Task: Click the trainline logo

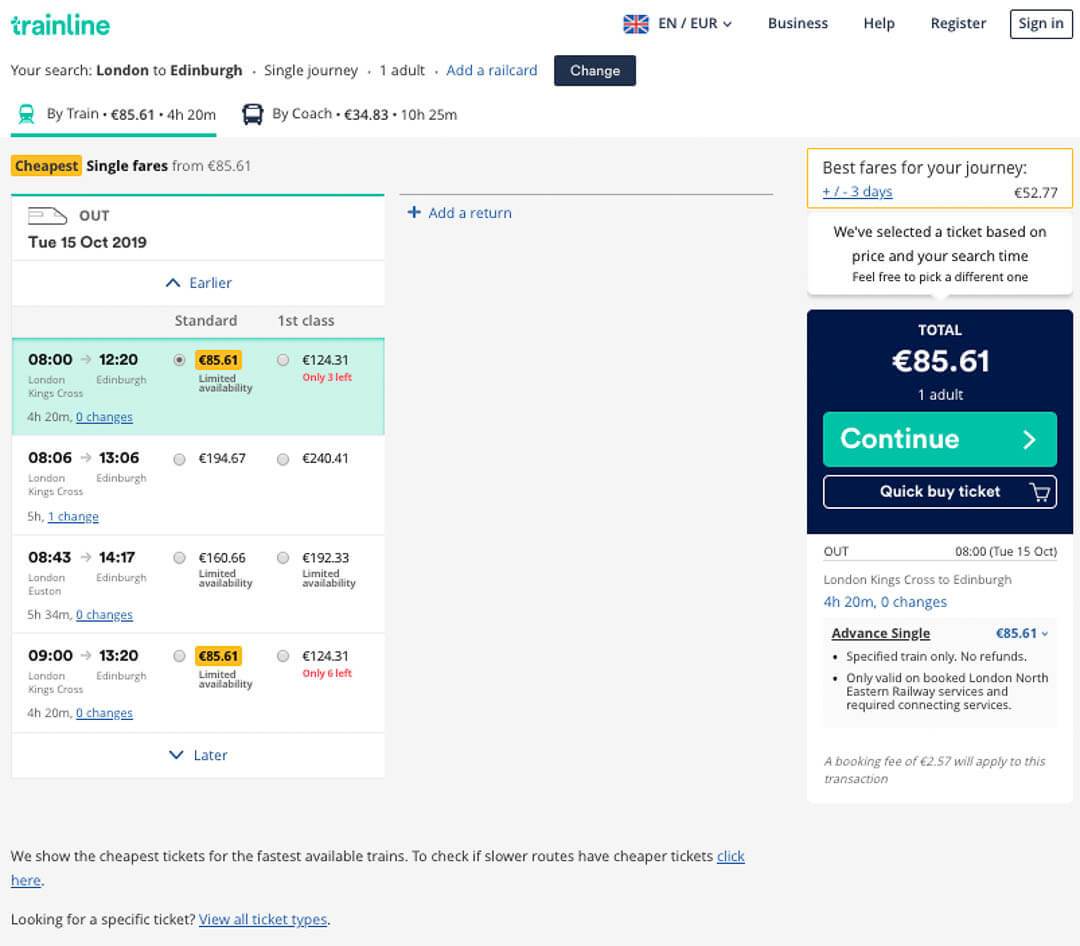Action: coord(61,25)
